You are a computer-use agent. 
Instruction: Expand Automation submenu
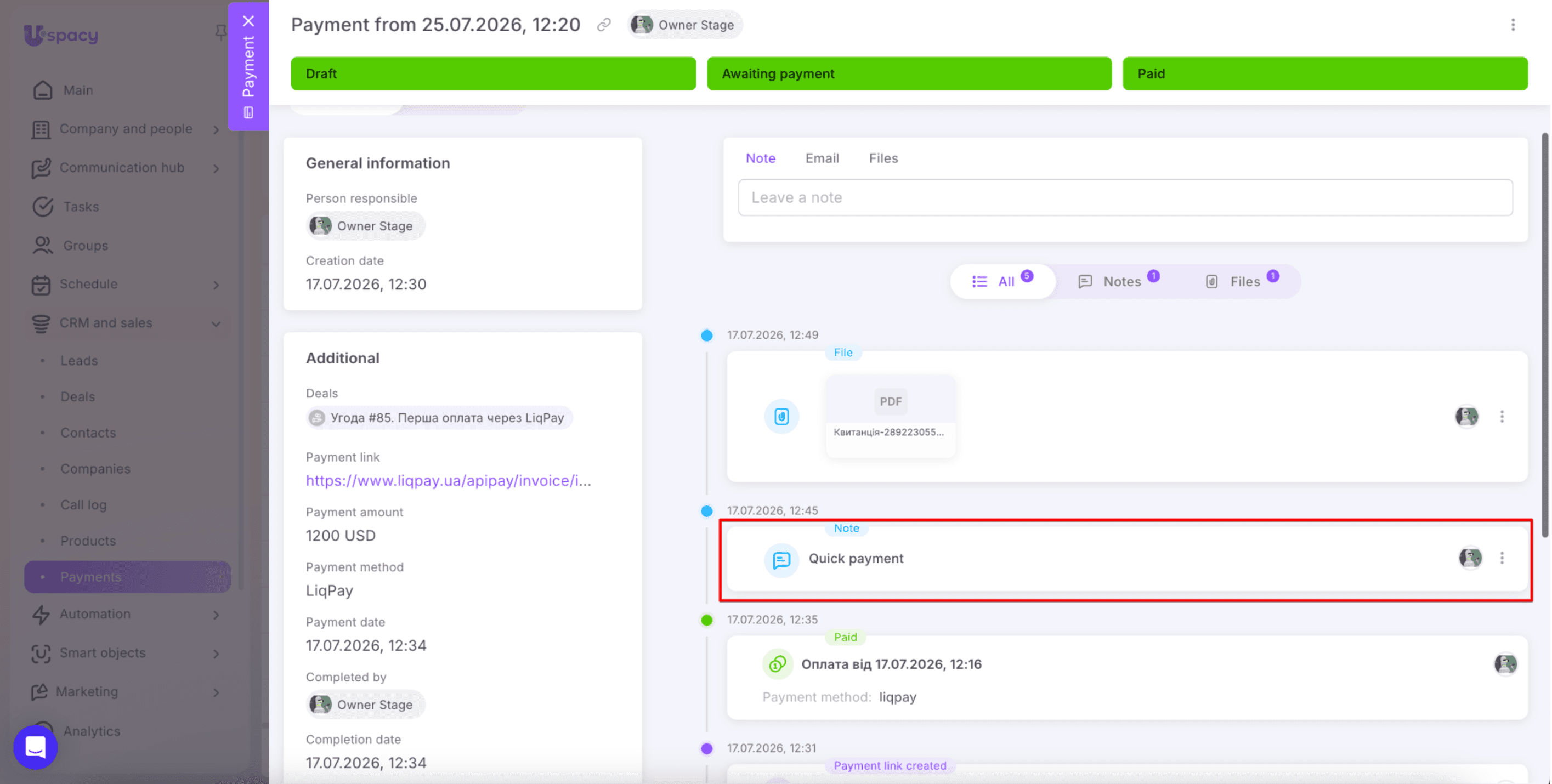pos(216,614)
